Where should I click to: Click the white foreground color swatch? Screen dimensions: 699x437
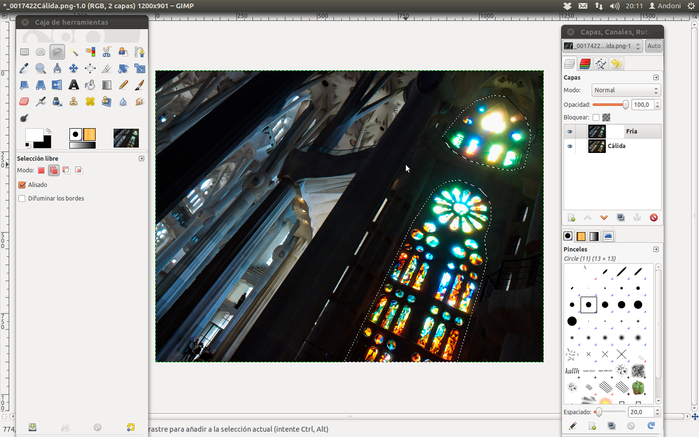click(34, 135)
